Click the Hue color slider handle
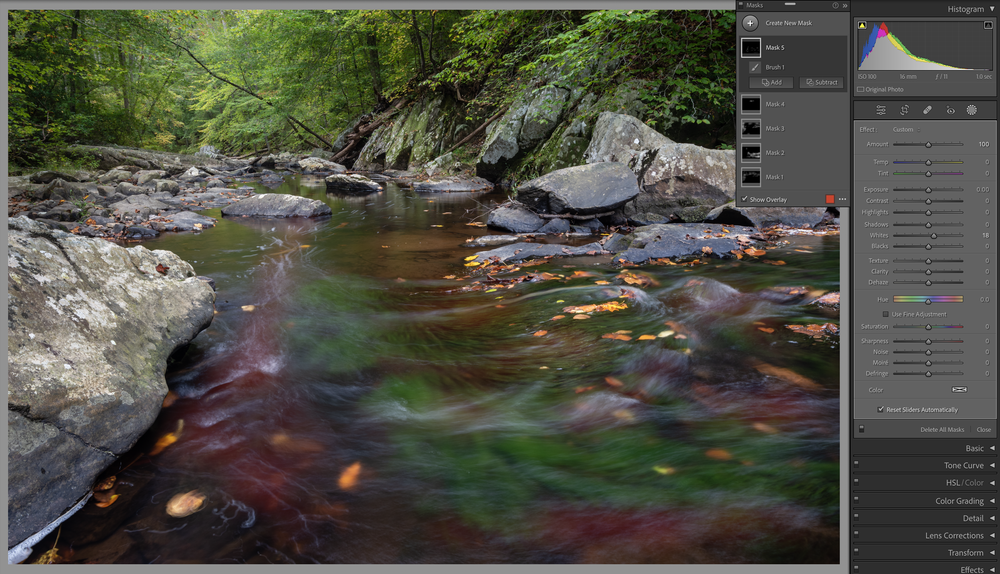 pyautogui.click(x=929, y=300)
